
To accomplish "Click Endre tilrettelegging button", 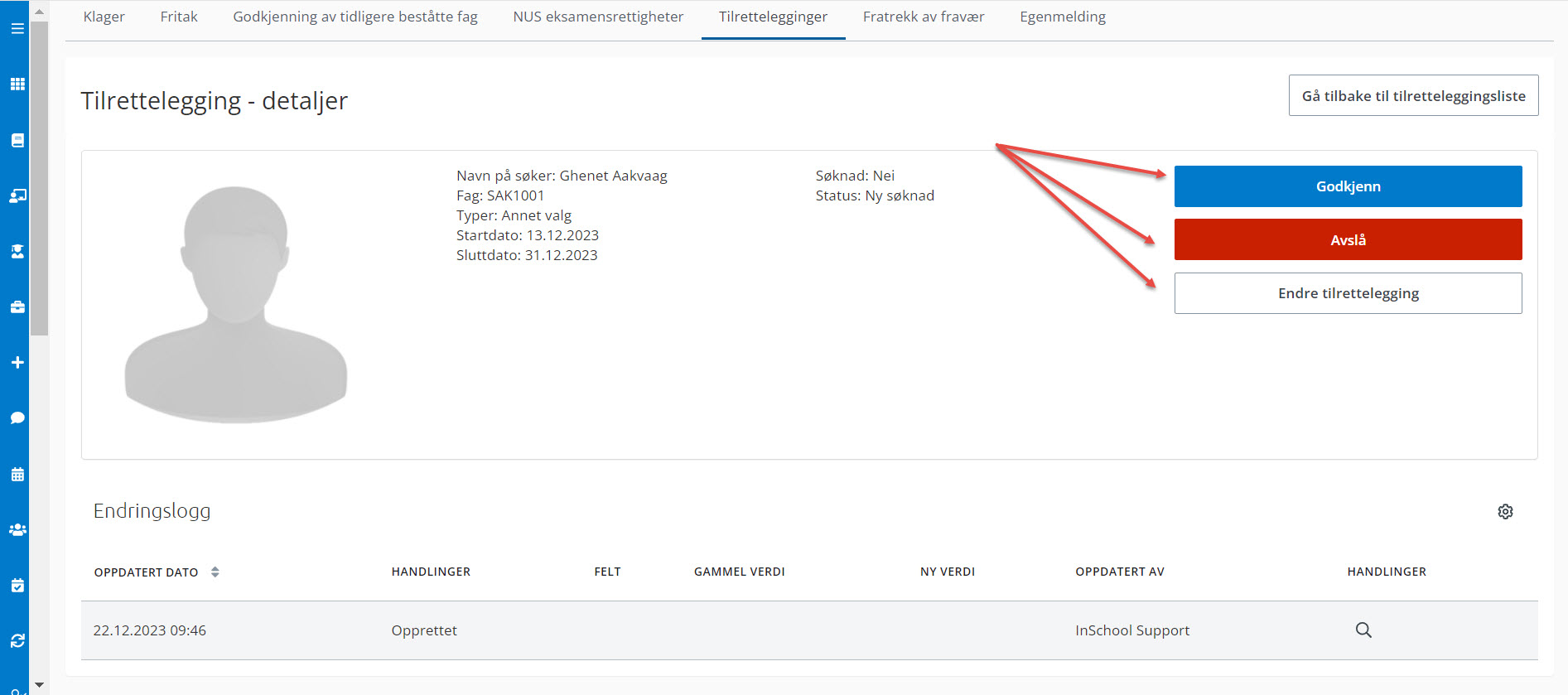I will (x=1348, y=293).
